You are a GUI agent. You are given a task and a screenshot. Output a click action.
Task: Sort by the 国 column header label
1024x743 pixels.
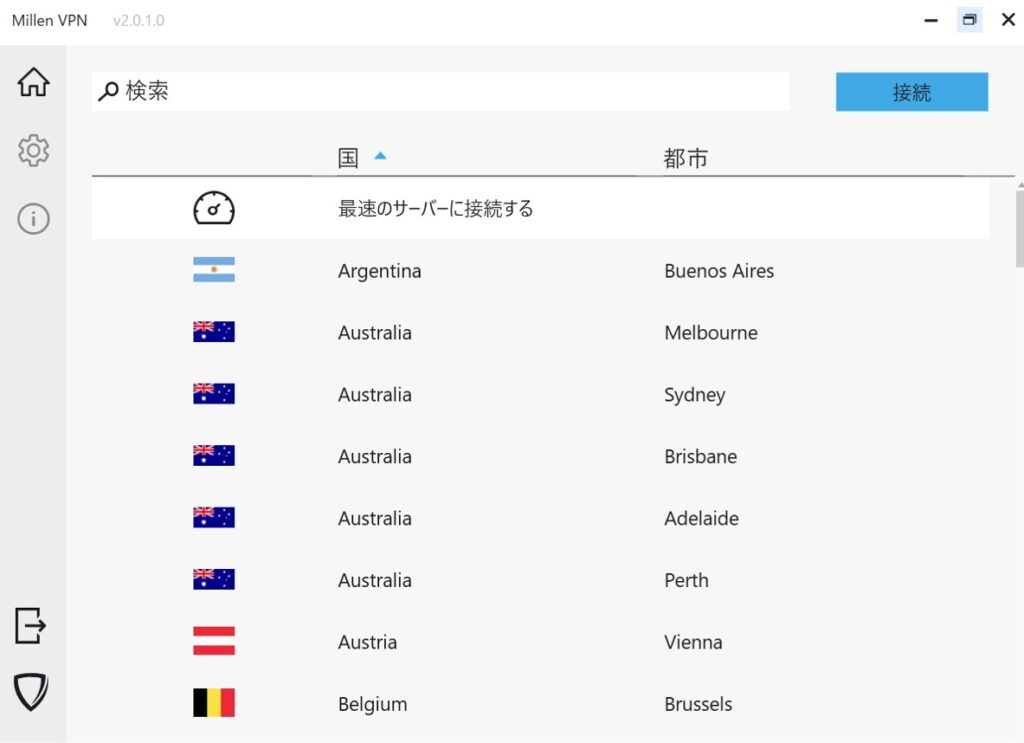[348, 158]
